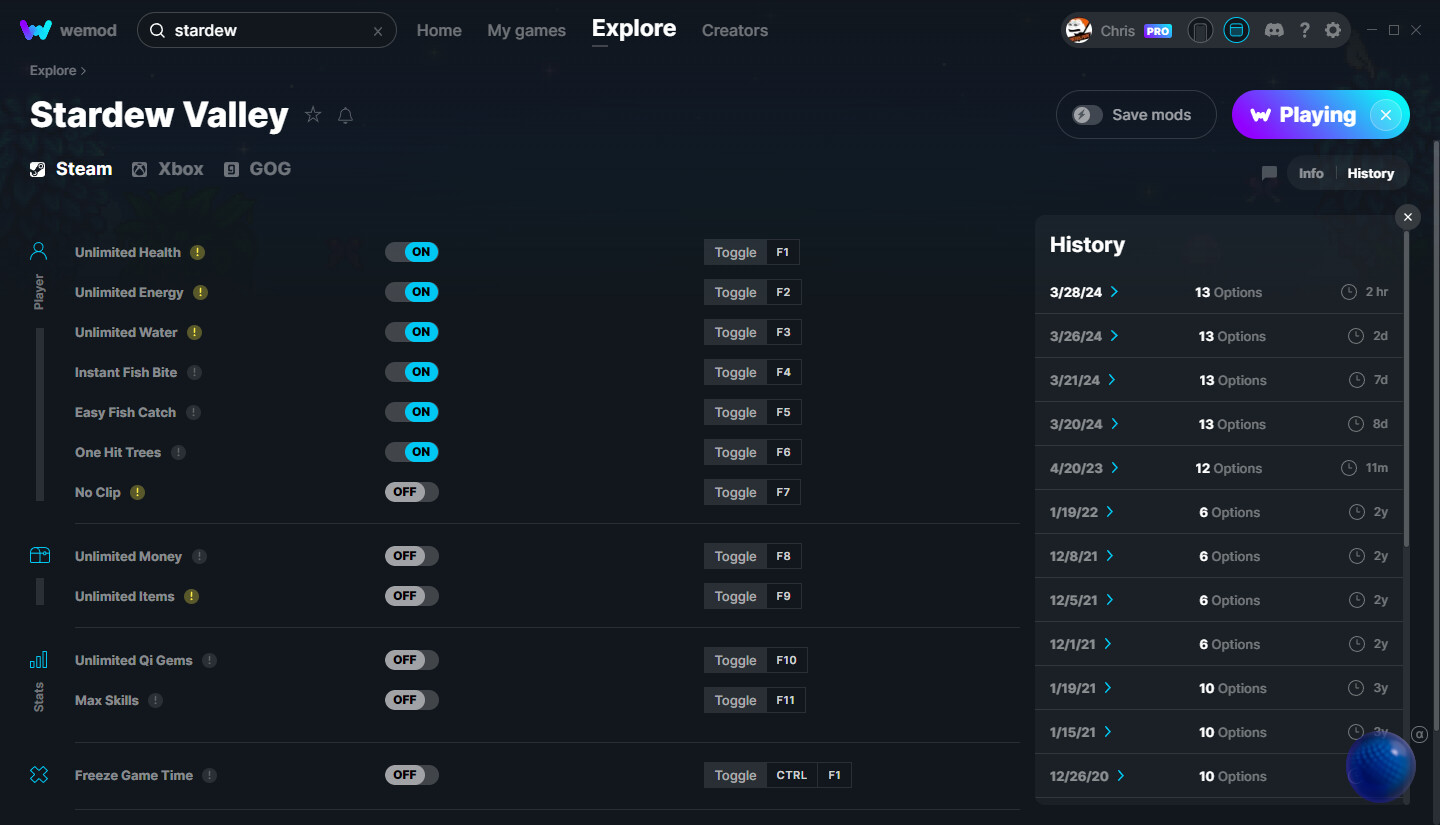Select the Xbox platform tab

168,169
